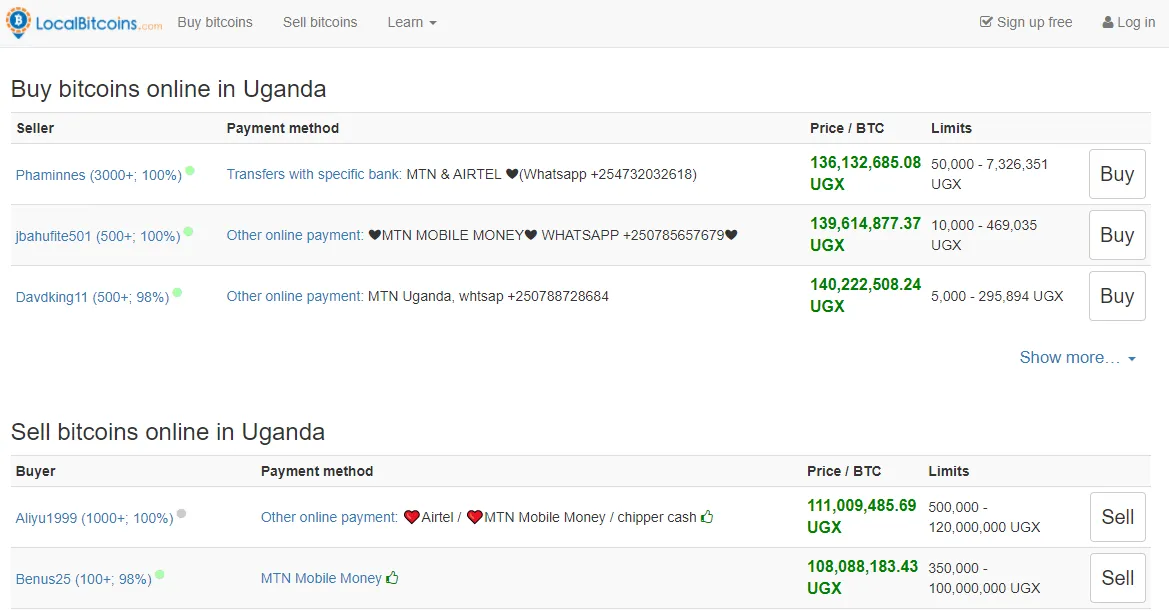Open the Log in page
The height and width of the screenshot is (611, 1169).
coord(1129,22)
